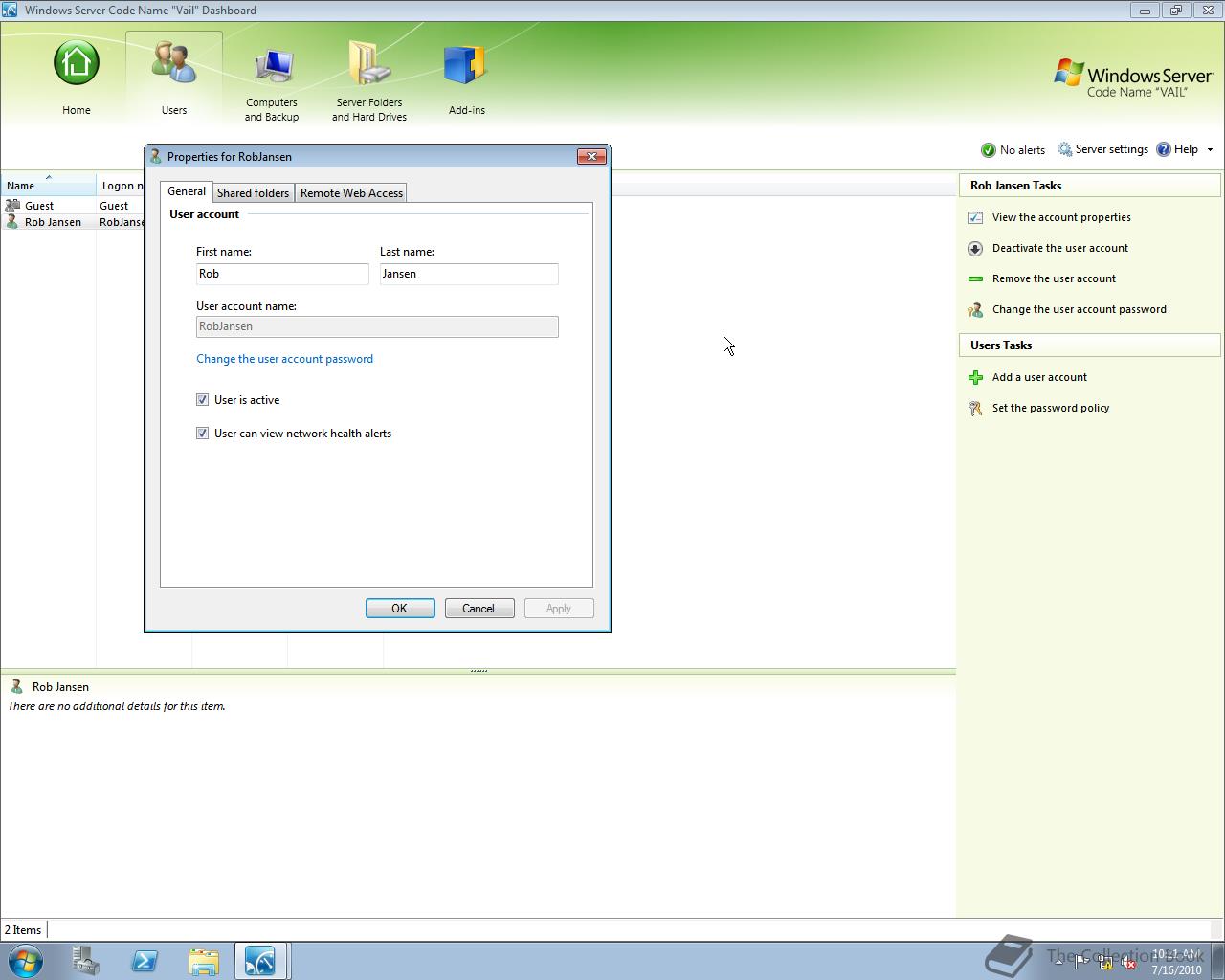This screenshot has width=1225, height=980.
Task: Click the Properties dialog title icon
Action: 156,156
